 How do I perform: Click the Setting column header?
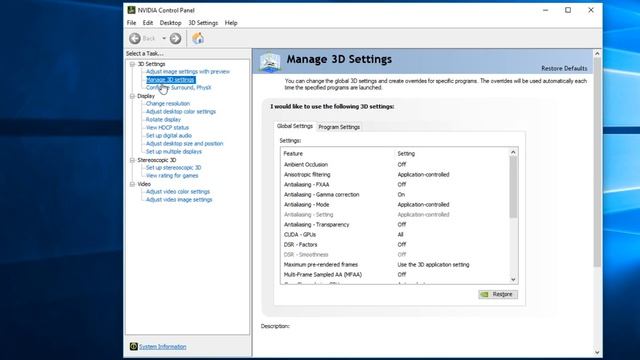[x=451, y=153]
